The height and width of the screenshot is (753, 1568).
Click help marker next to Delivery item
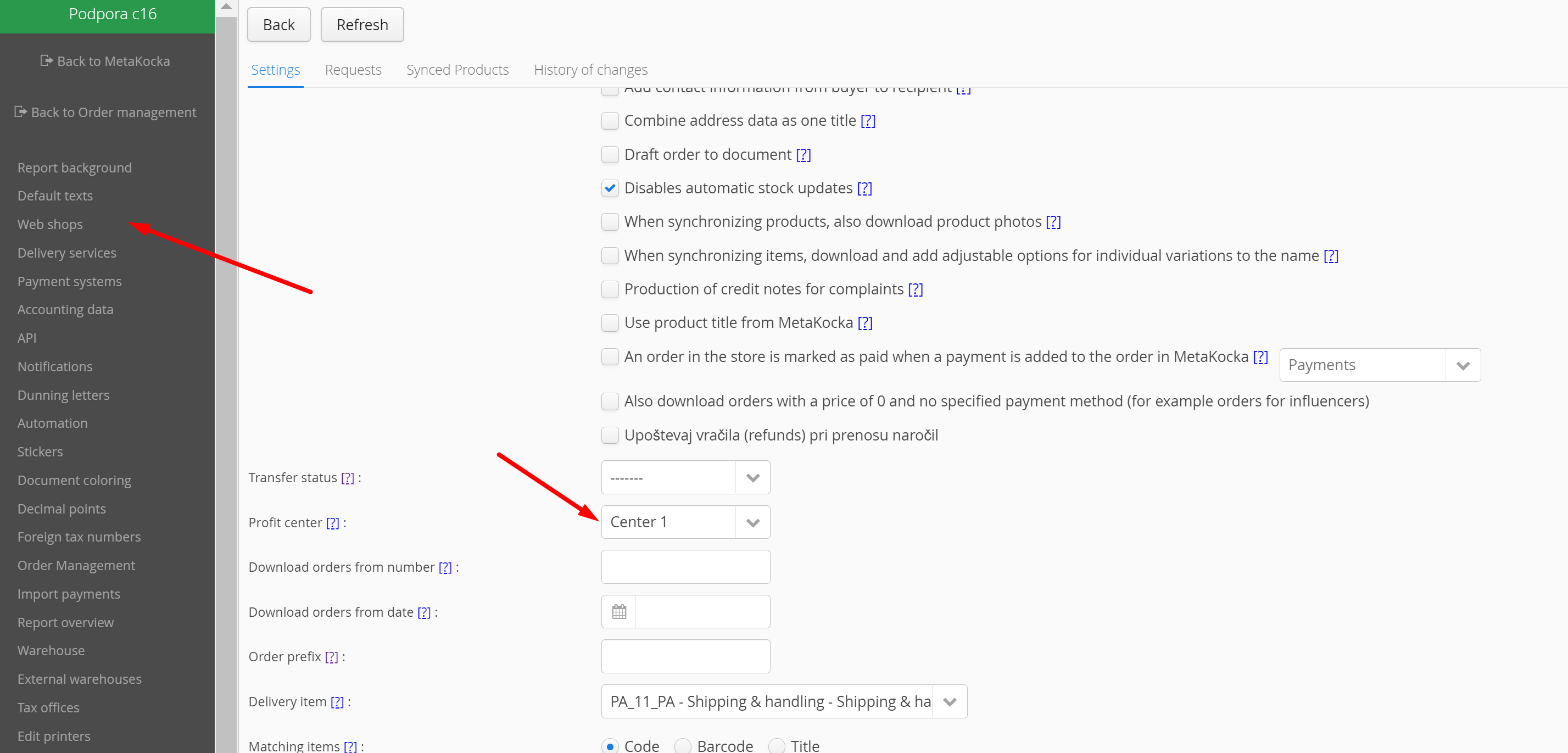pos(337,702)
